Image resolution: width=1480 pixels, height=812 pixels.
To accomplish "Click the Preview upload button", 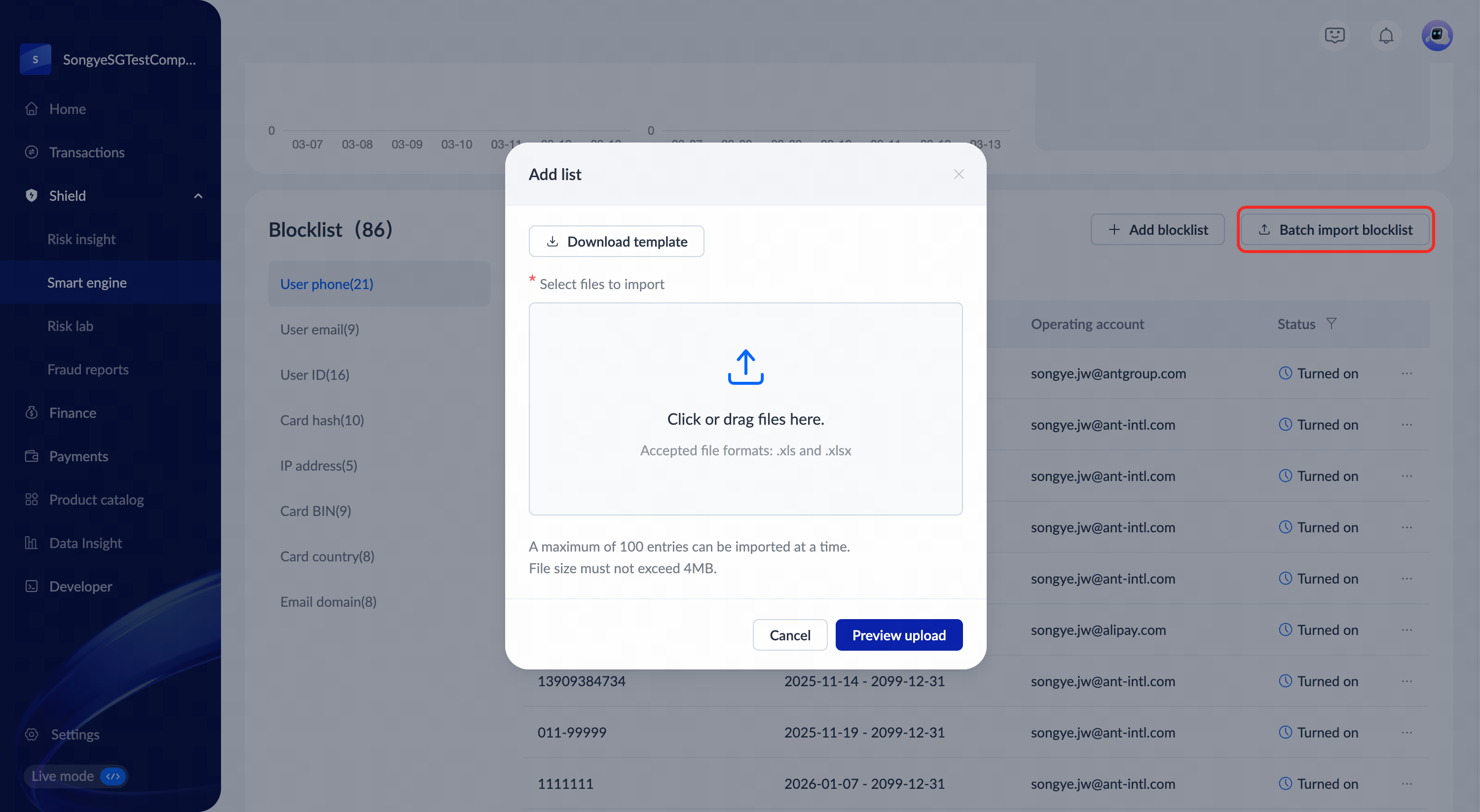I will coord(898,635).
